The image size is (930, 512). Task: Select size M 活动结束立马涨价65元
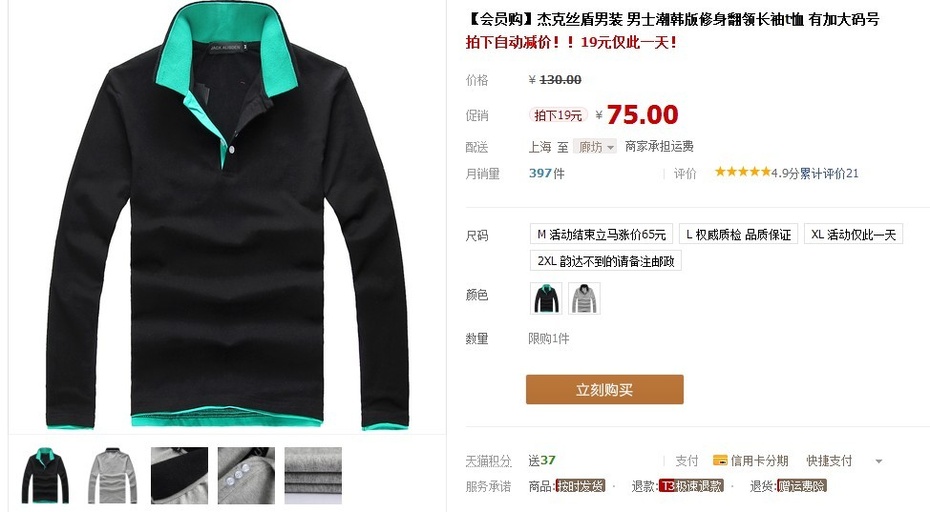[x=601, y=234]
